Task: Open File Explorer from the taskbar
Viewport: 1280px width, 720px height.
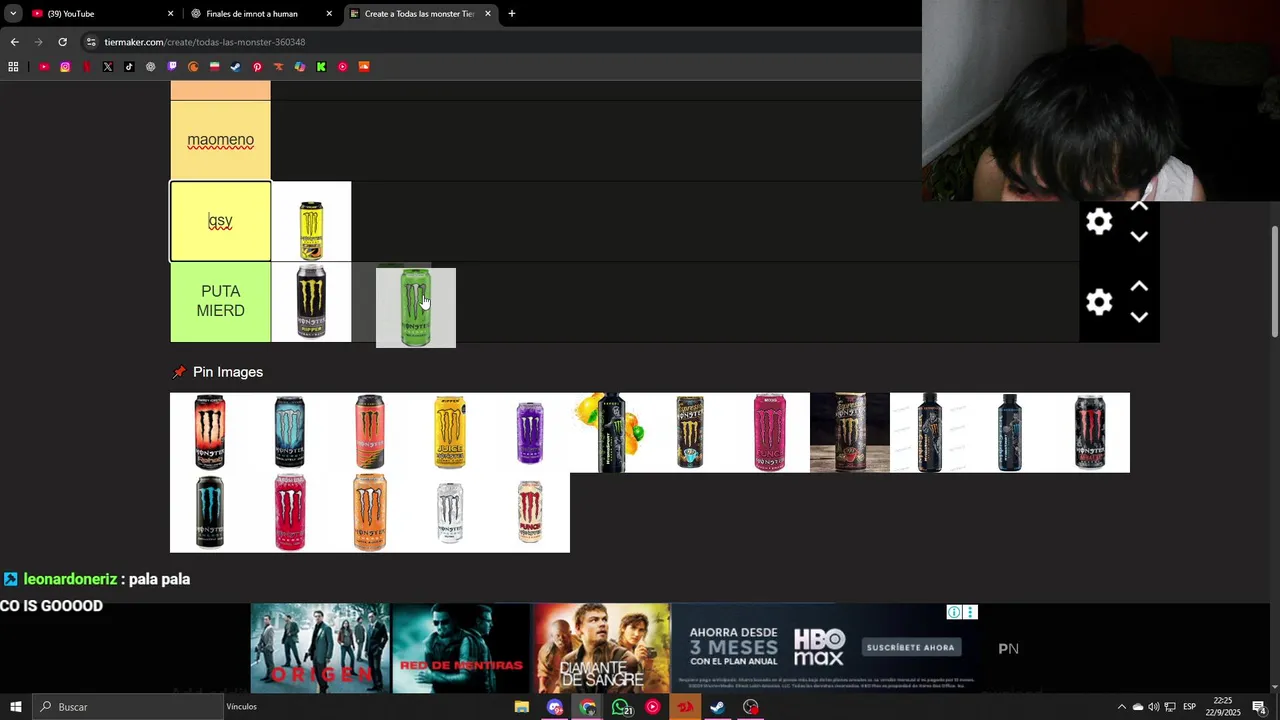Action: pyautogui.click(x=522, y=707)
